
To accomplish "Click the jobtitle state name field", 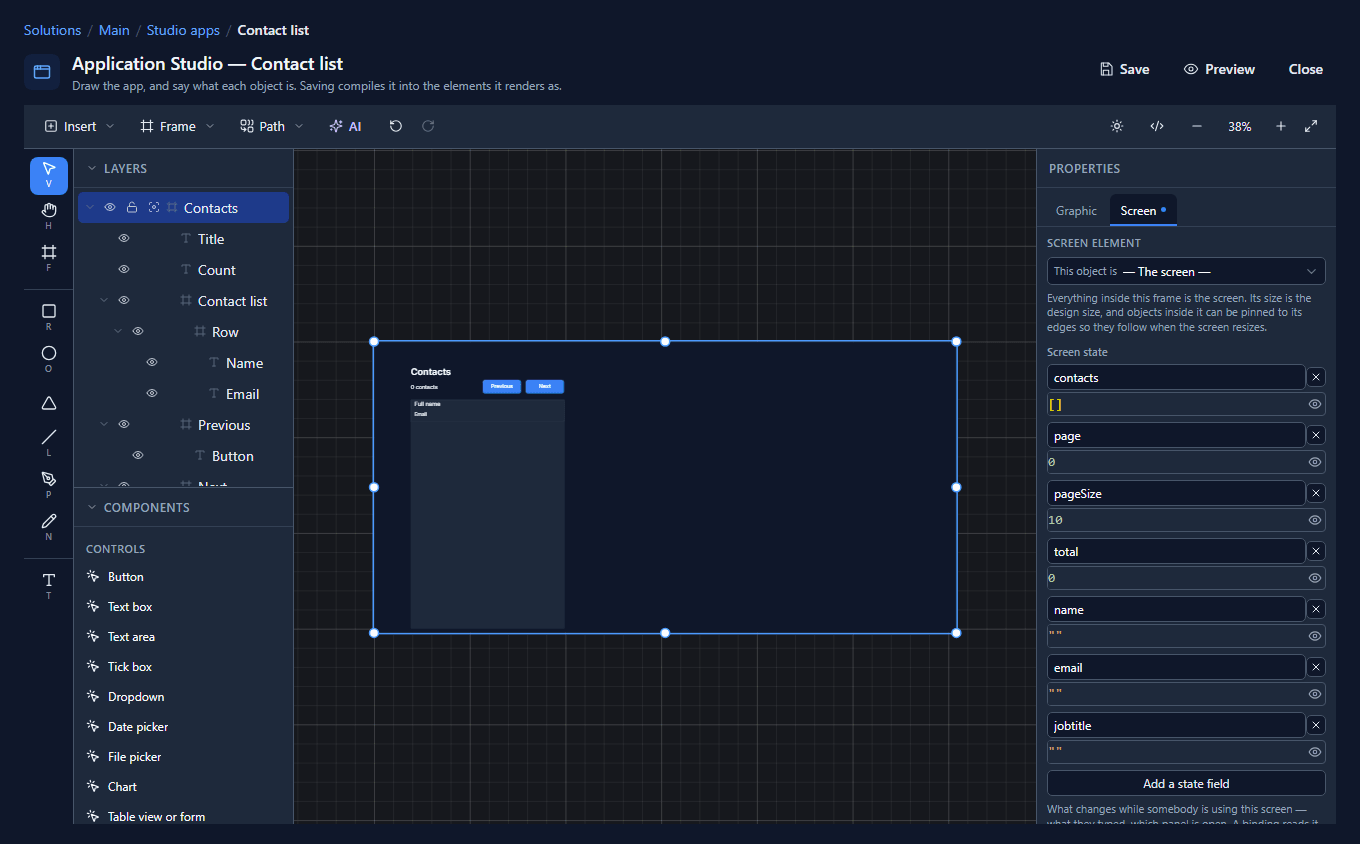I will click(1176, 725).
